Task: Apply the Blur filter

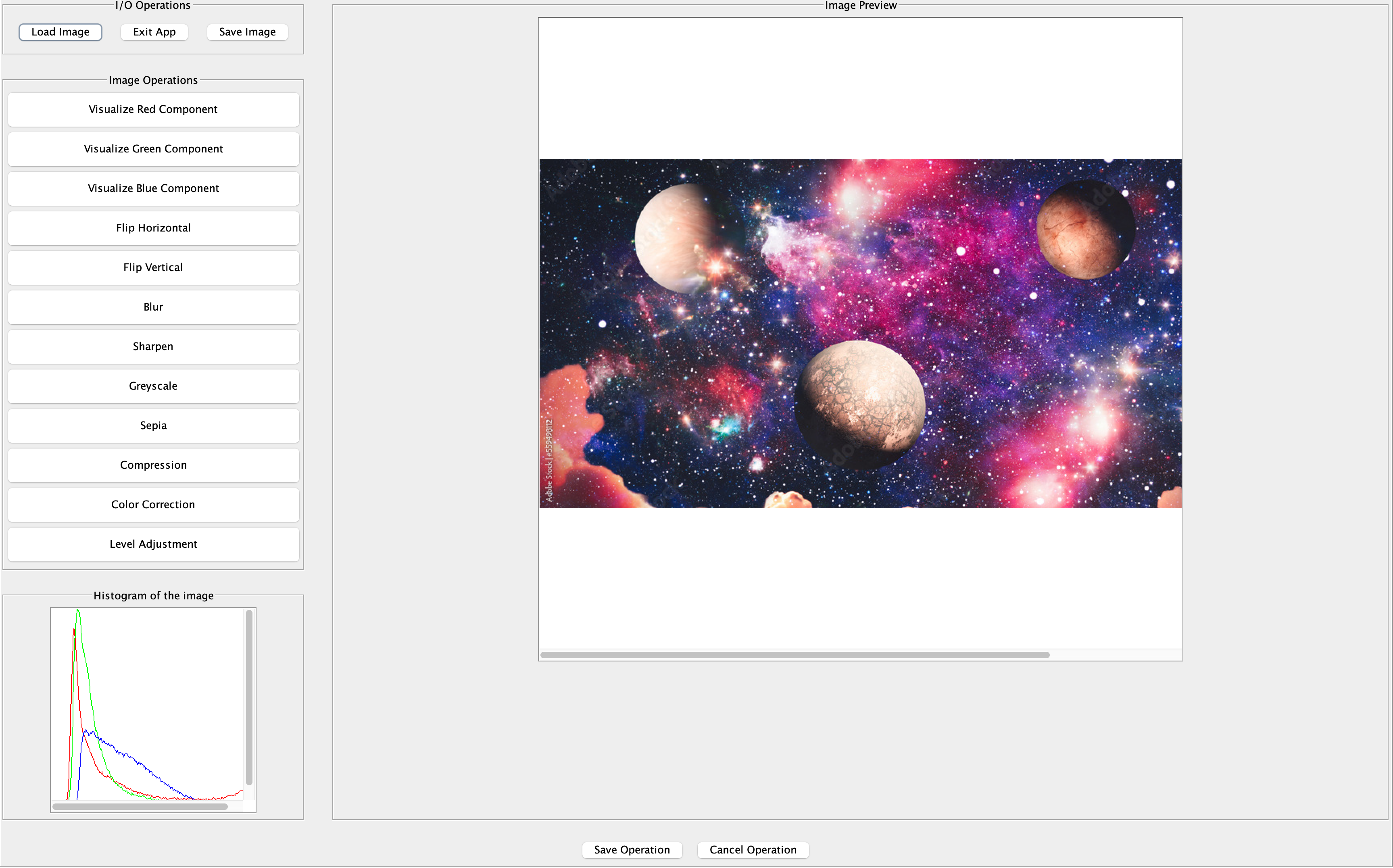Action: pos(153,307)
